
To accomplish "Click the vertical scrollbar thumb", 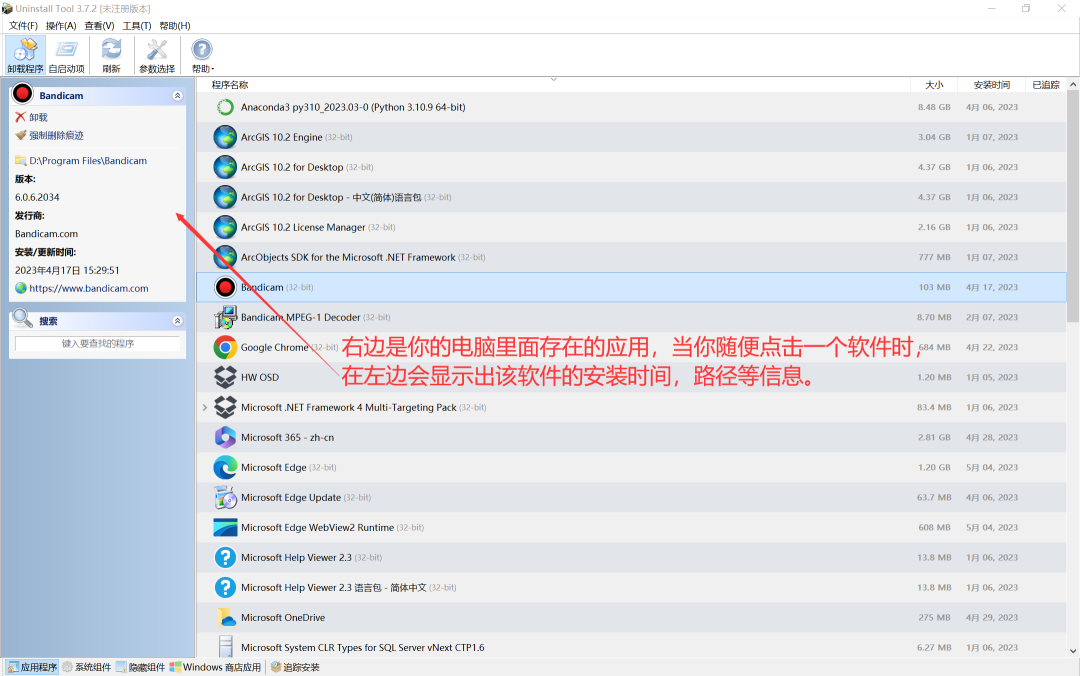I will pyautogui.click(x=1073, y=205).
